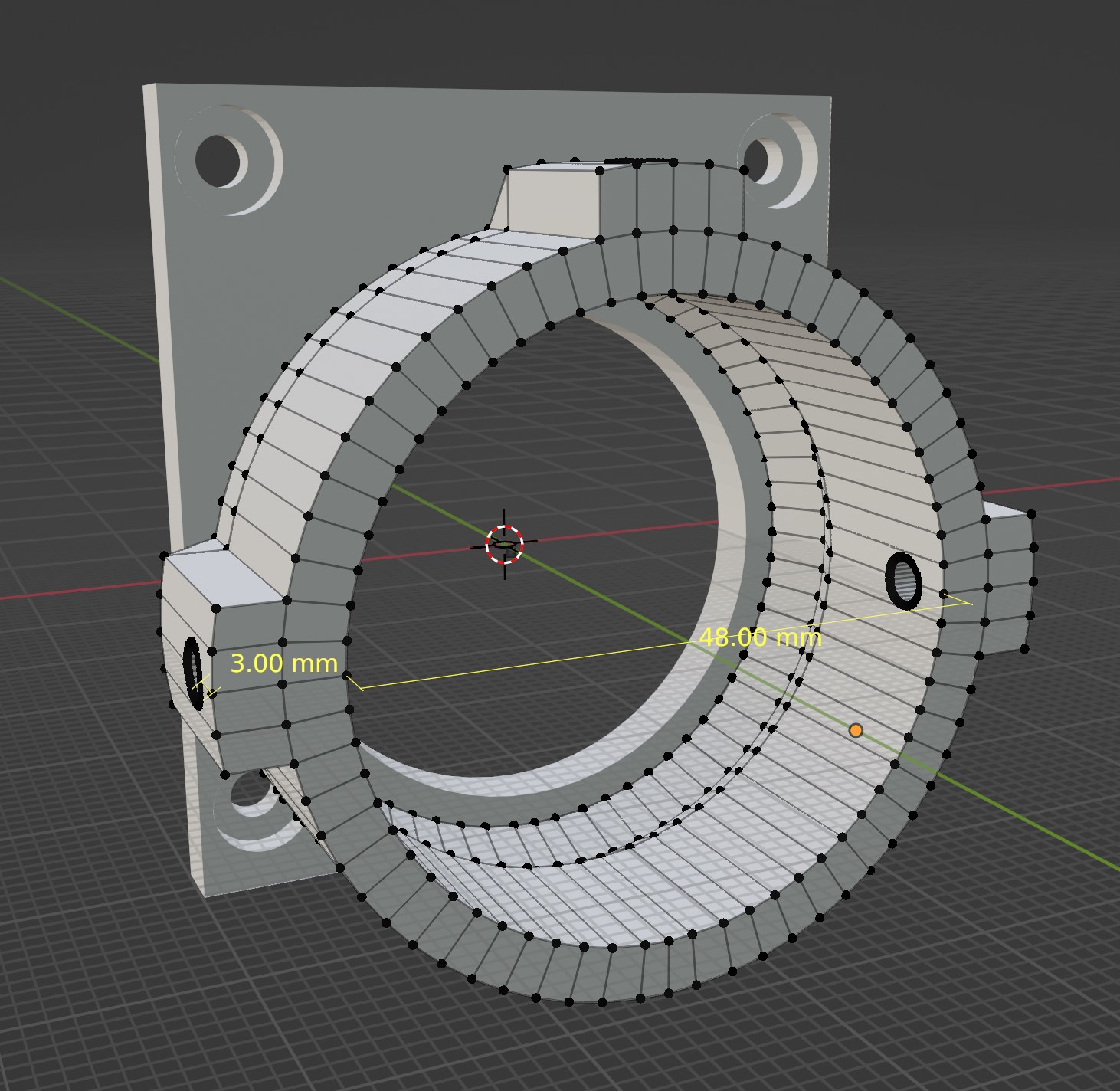This screenshot has width=1120, height=1091.
Task: Click the 48.00 mm measurement label
Action: (760, 637)
